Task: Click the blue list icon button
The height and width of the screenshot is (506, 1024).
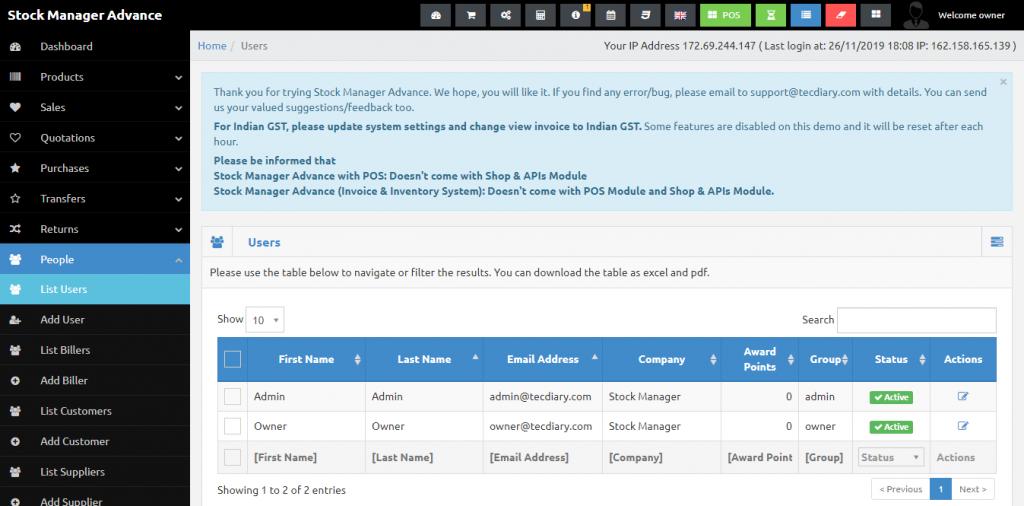Action: point(806,16)
